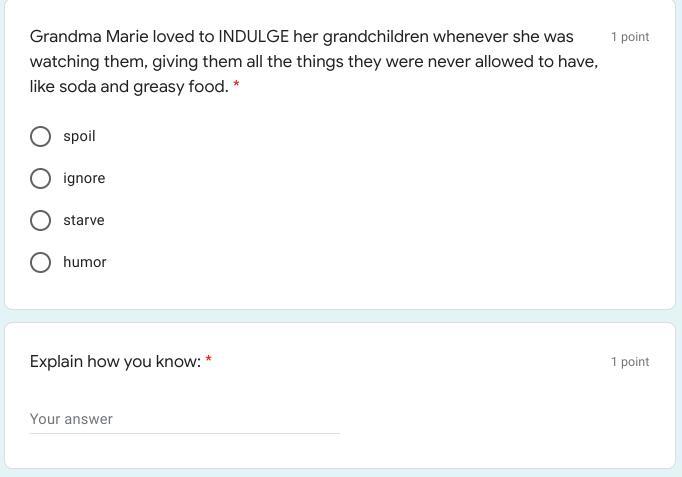Choose the 'ignore' radio option circle
Image resolution: width=682 pixels, height=477 pixels.
[x=41, y=178]
